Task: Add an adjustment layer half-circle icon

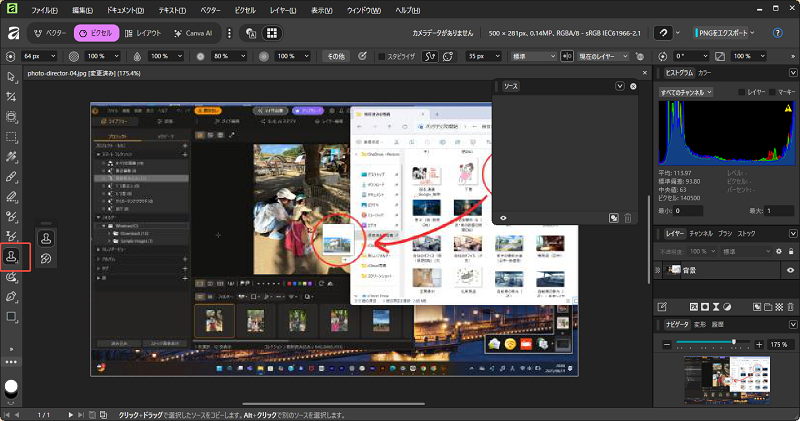Action: [727, 307]
